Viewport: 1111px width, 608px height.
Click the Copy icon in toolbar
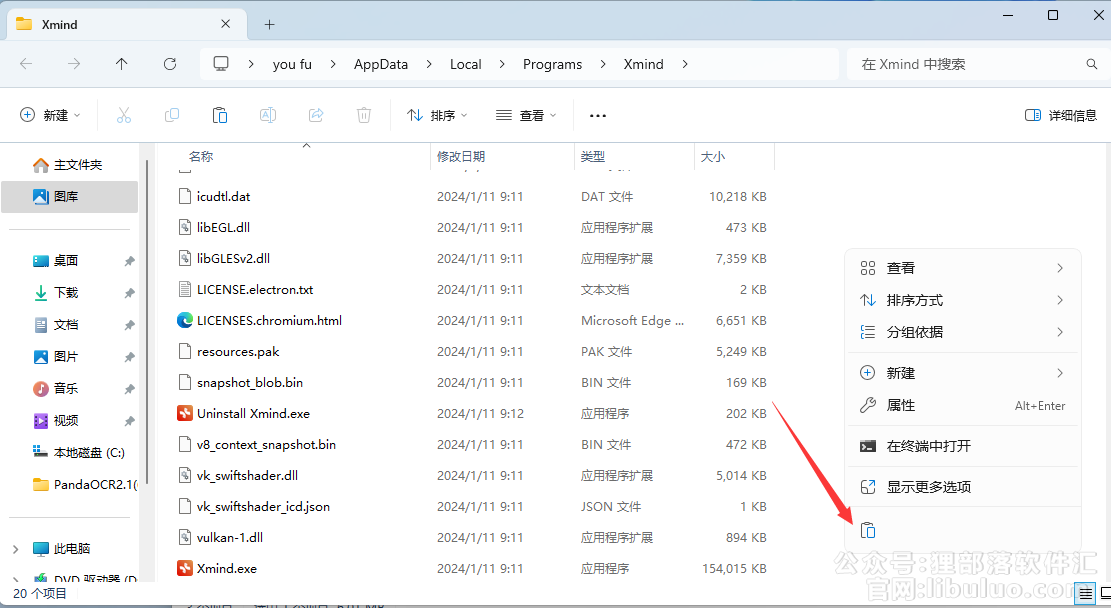point(171,115)
